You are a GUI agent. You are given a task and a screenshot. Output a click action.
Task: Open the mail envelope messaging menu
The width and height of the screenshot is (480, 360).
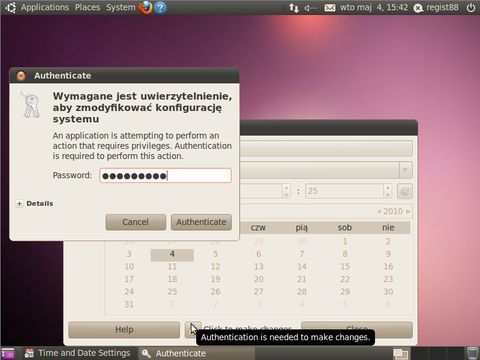330,8
